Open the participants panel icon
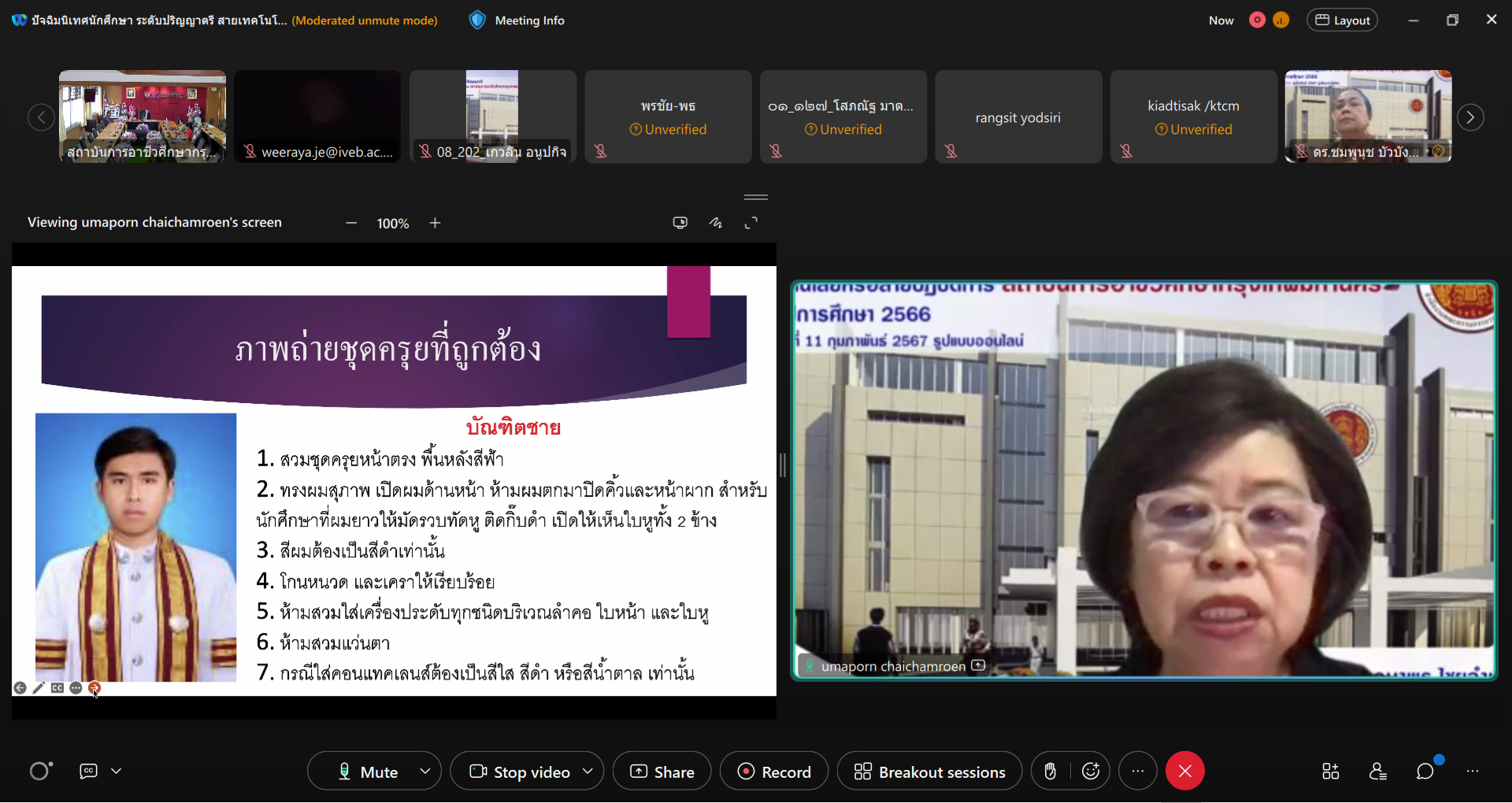 1377,772
